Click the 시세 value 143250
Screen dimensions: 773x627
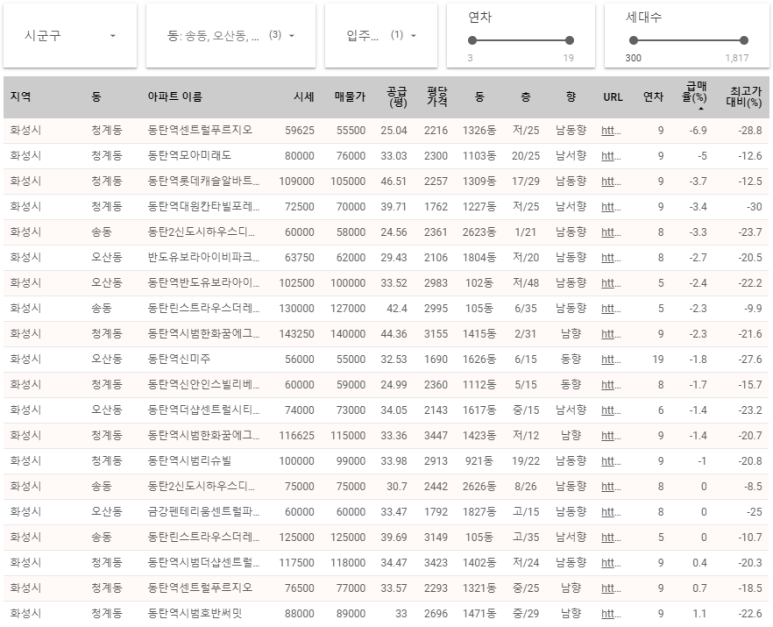(297, 334)
